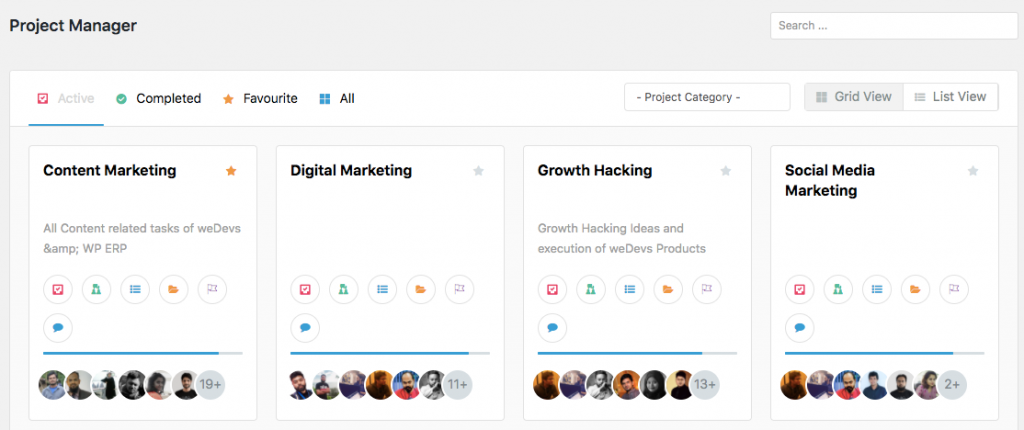Mark Digital Marketing project as favourite

coord(478,171)
